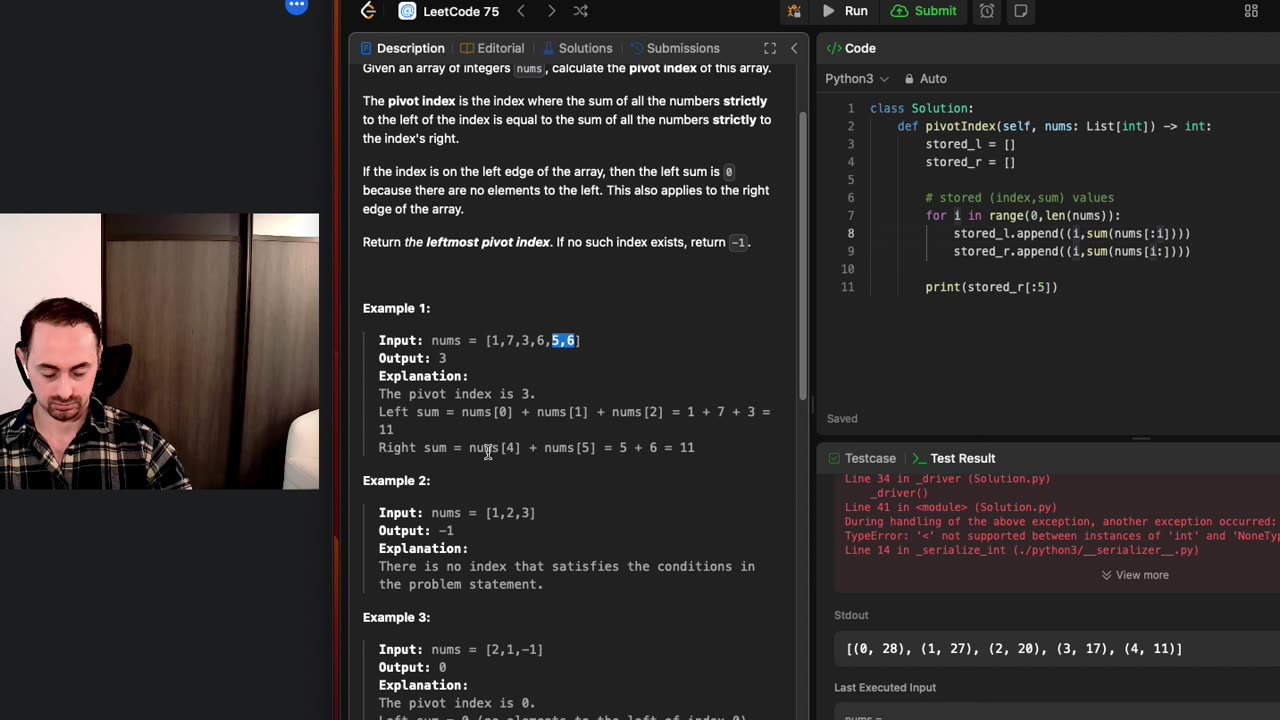This screenshot has height=720, width=1280.
Task: Click code line 'stored_l = []'
Action: 970,144
